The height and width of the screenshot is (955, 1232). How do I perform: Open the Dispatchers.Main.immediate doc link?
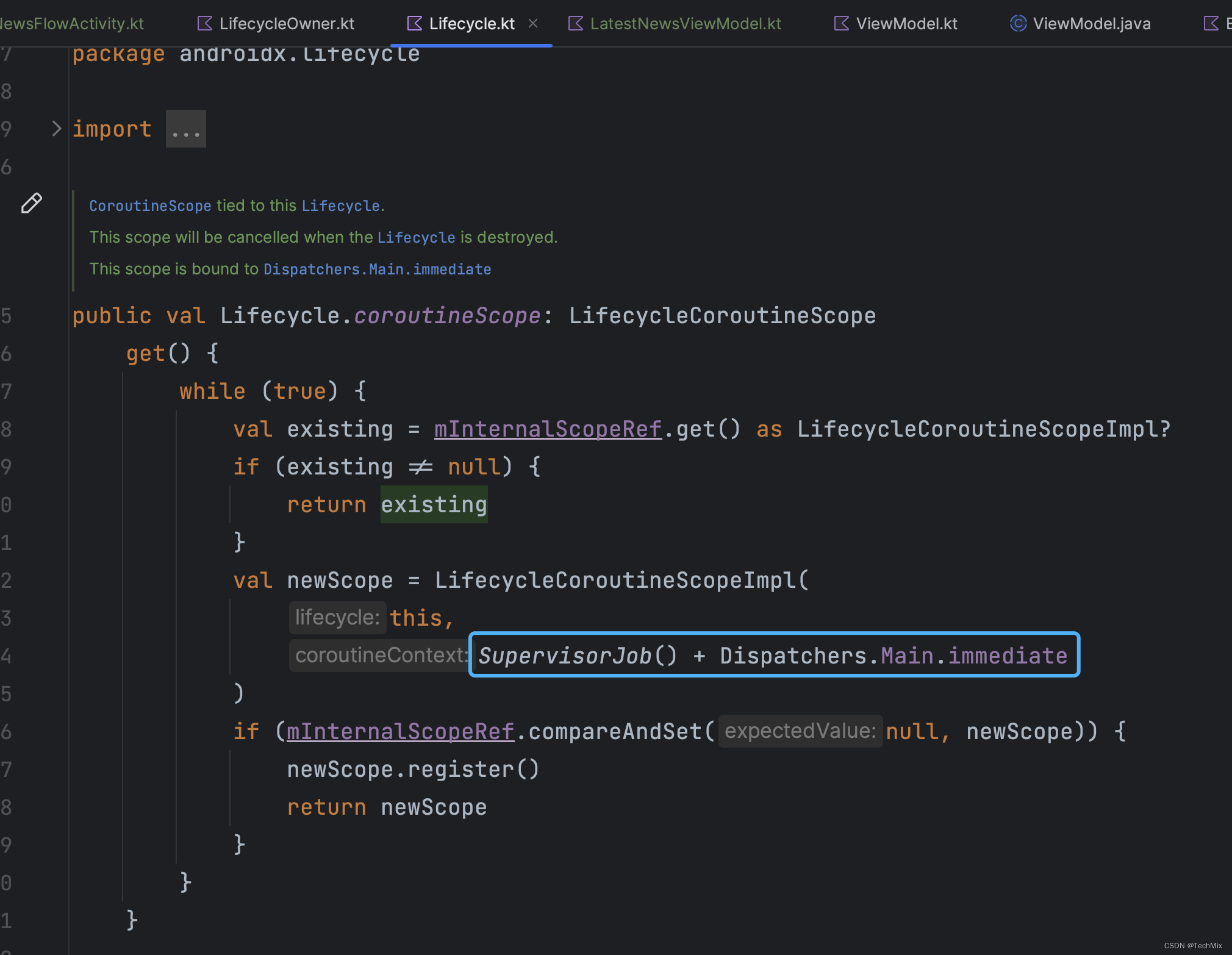(378, 270)
